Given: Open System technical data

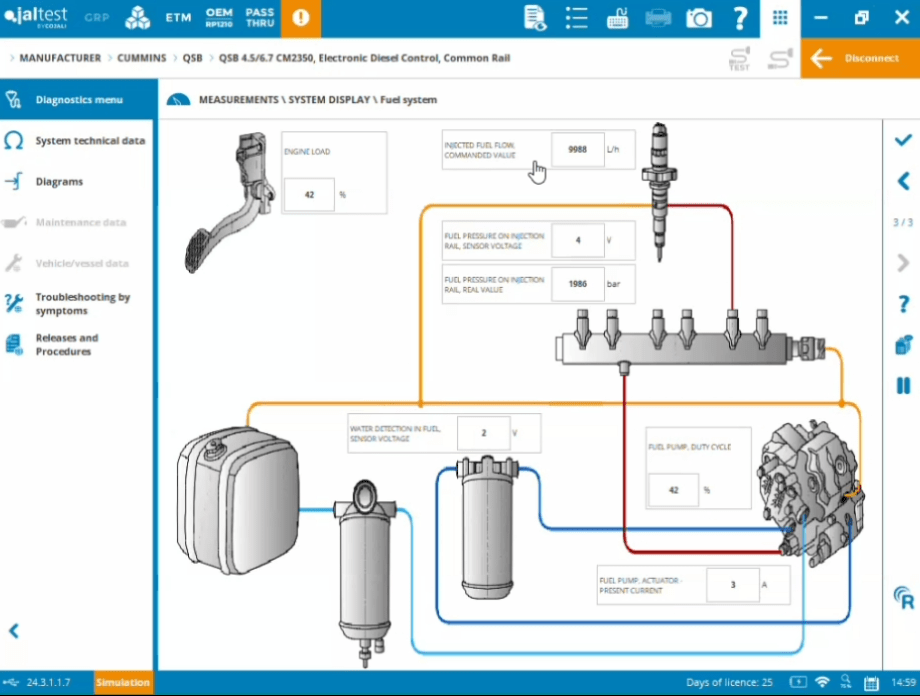Looking at the screenshot, I should pos(90,141).
